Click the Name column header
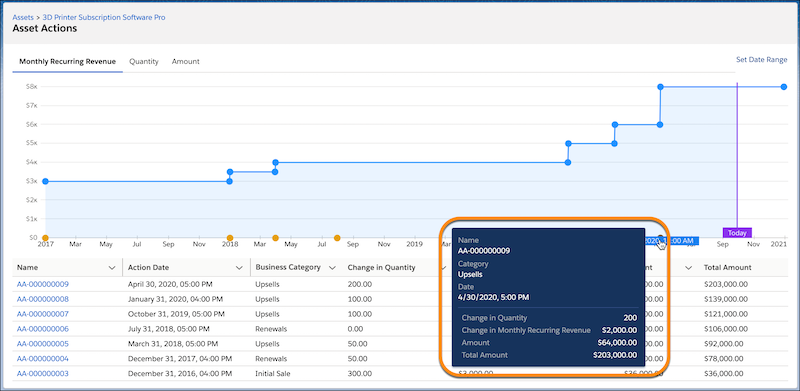The width and height of the screenshot is (800, 391). coord(28,267)
